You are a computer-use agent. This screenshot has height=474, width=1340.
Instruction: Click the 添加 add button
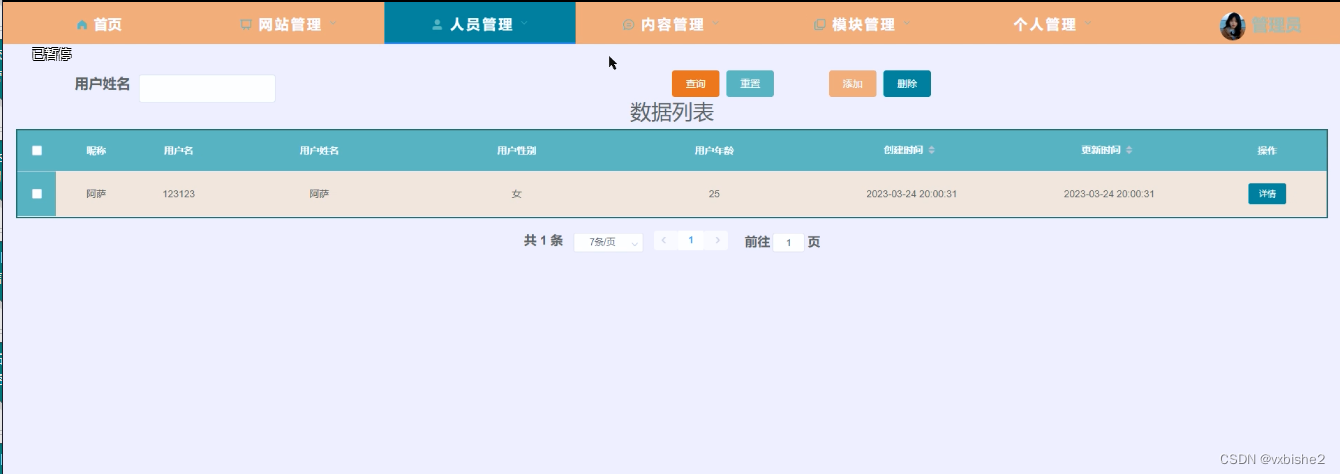(x=853, y=84)
